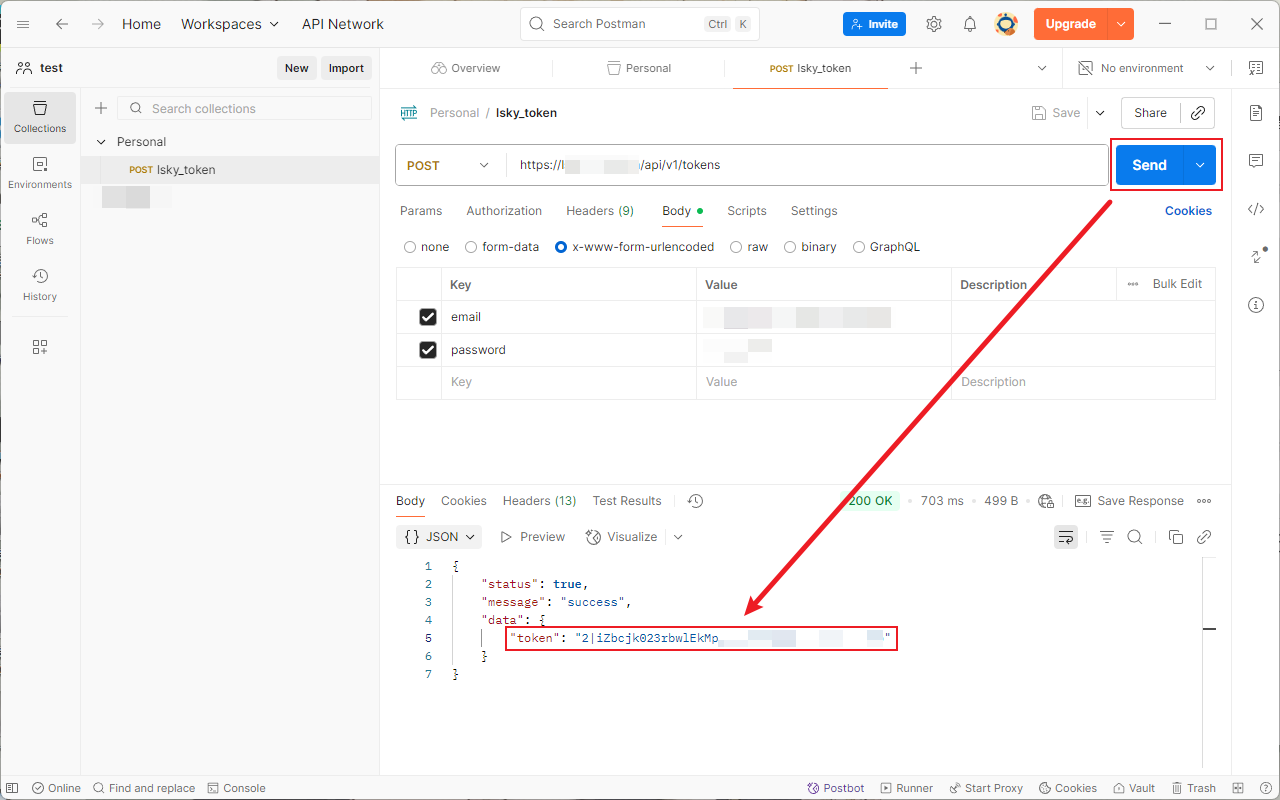Click the Import button
Screen dimensions: 1280x800
coord(346,68)
